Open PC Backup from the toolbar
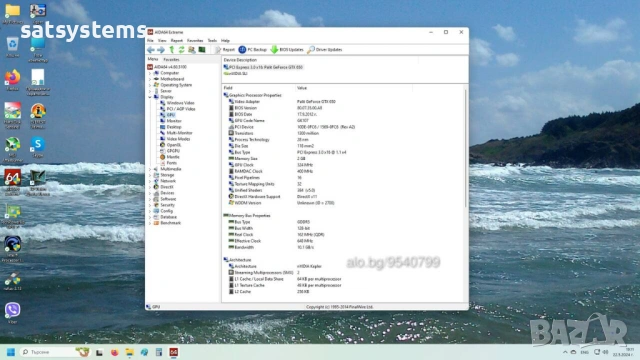 tap(252, 50)
